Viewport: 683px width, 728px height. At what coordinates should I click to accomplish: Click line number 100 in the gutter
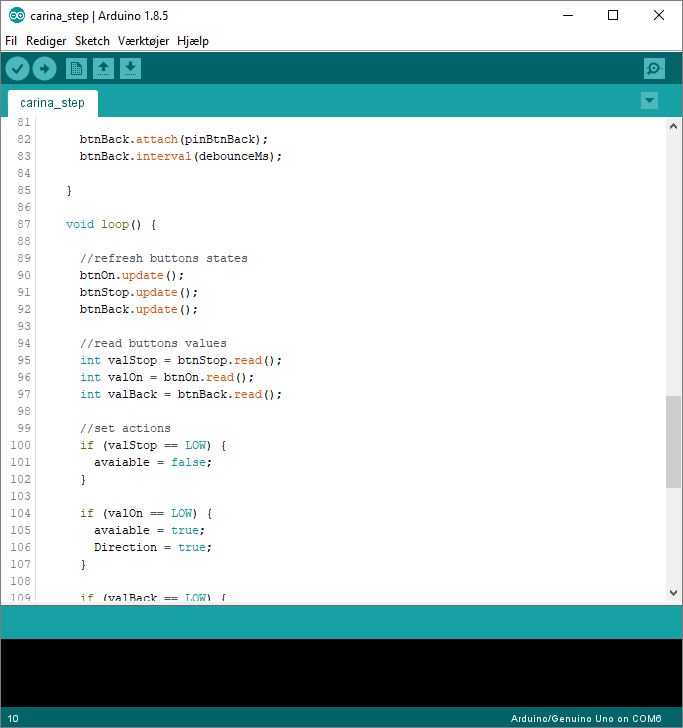pos(20,445)
